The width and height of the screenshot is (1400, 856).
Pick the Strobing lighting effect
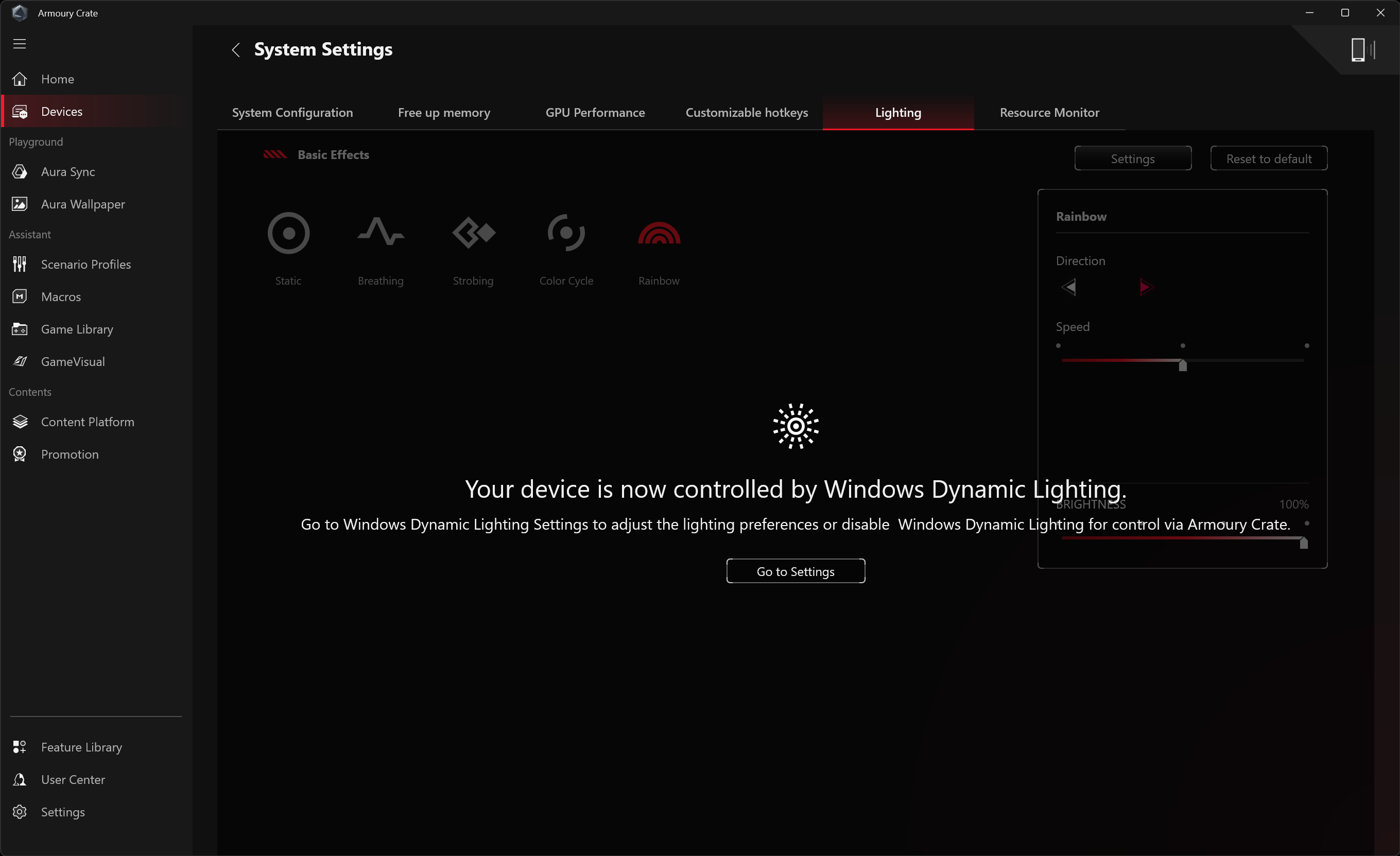473,233
